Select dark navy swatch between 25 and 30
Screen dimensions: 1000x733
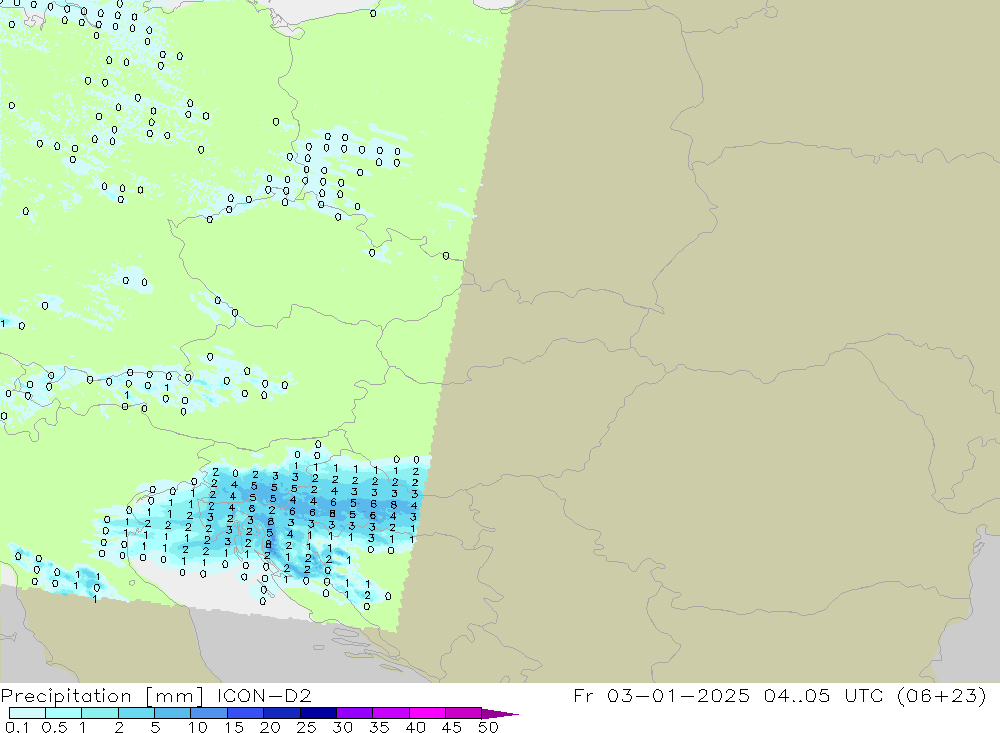pyautogui.click(x=318, y=713)
